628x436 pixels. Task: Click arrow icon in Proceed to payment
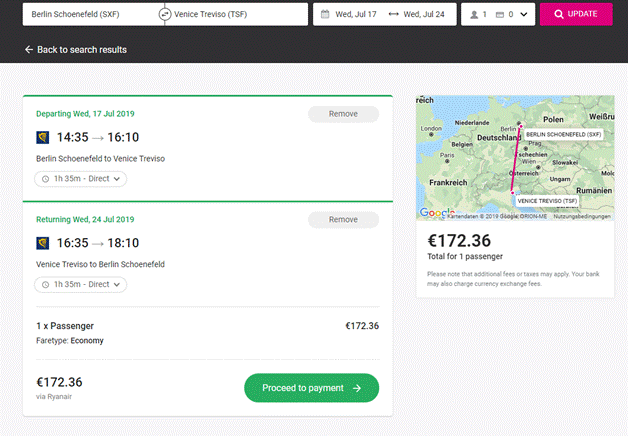coord(356,388)
